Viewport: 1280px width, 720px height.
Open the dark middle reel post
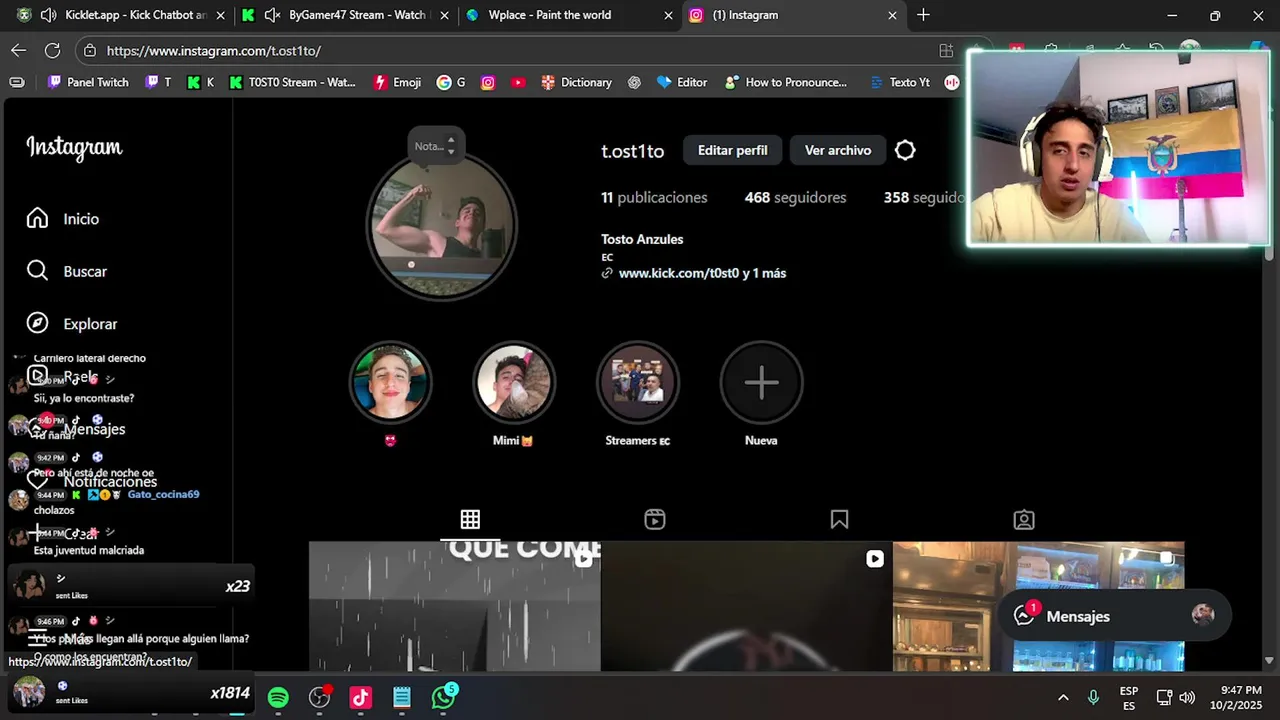coord(746,606)
